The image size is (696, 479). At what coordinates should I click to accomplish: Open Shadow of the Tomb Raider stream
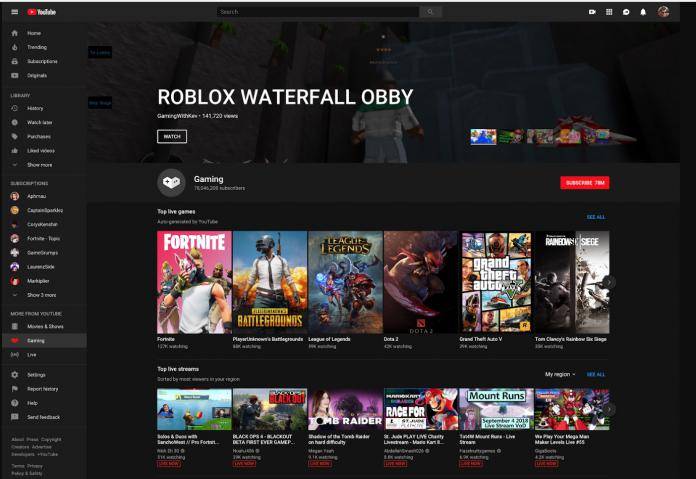(x=345, y=409)
